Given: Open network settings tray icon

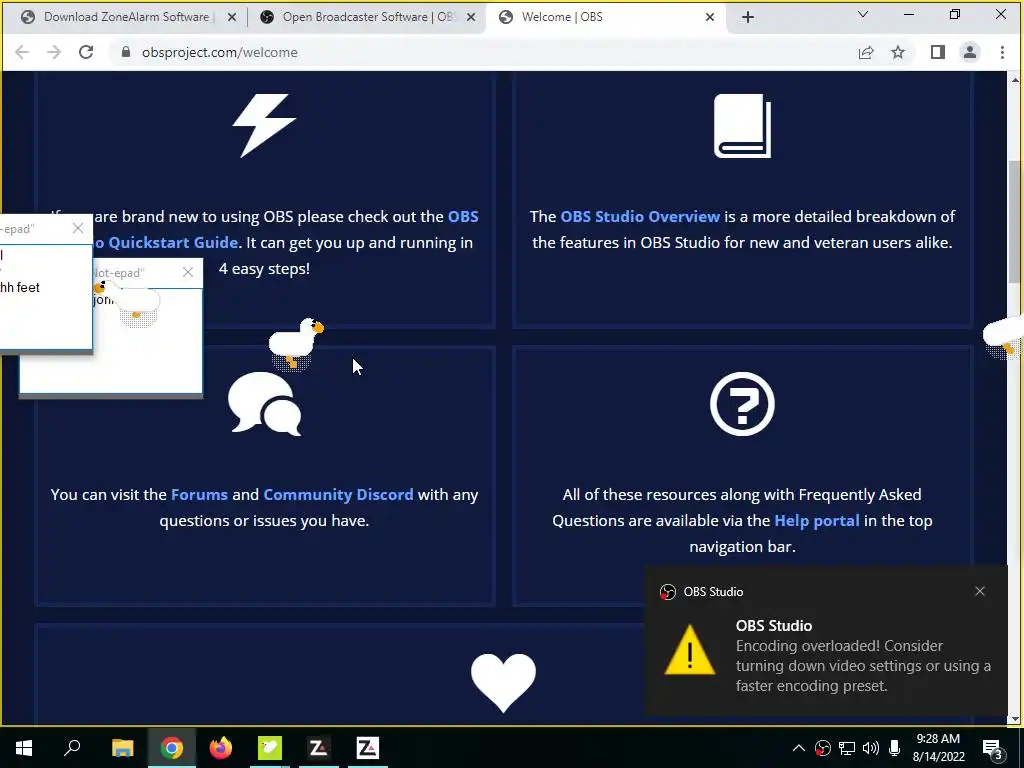Looking at the screenshot, I should [x=847, y=748].
